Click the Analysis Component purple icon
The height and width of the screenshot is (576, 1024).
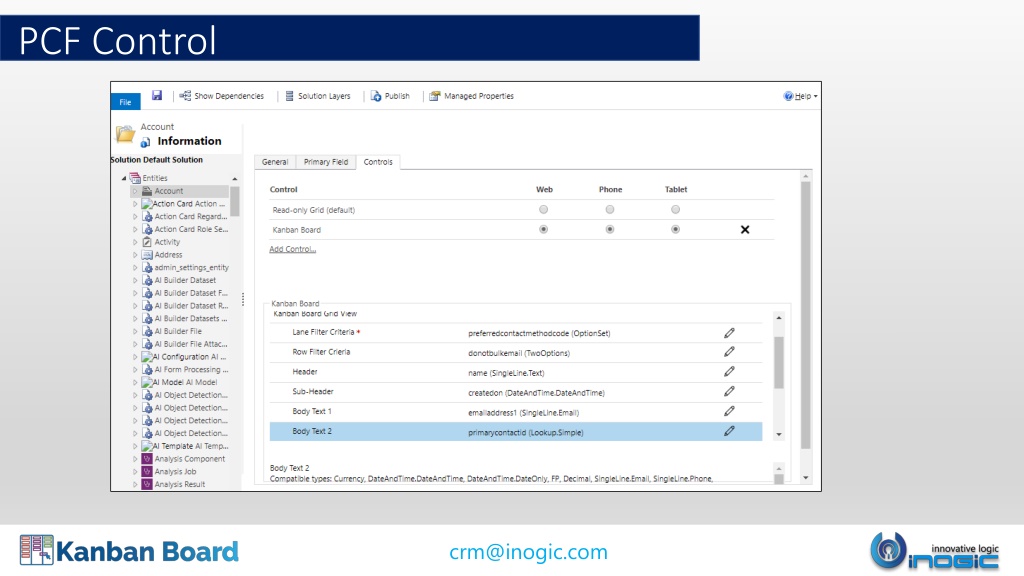[147, 458]
